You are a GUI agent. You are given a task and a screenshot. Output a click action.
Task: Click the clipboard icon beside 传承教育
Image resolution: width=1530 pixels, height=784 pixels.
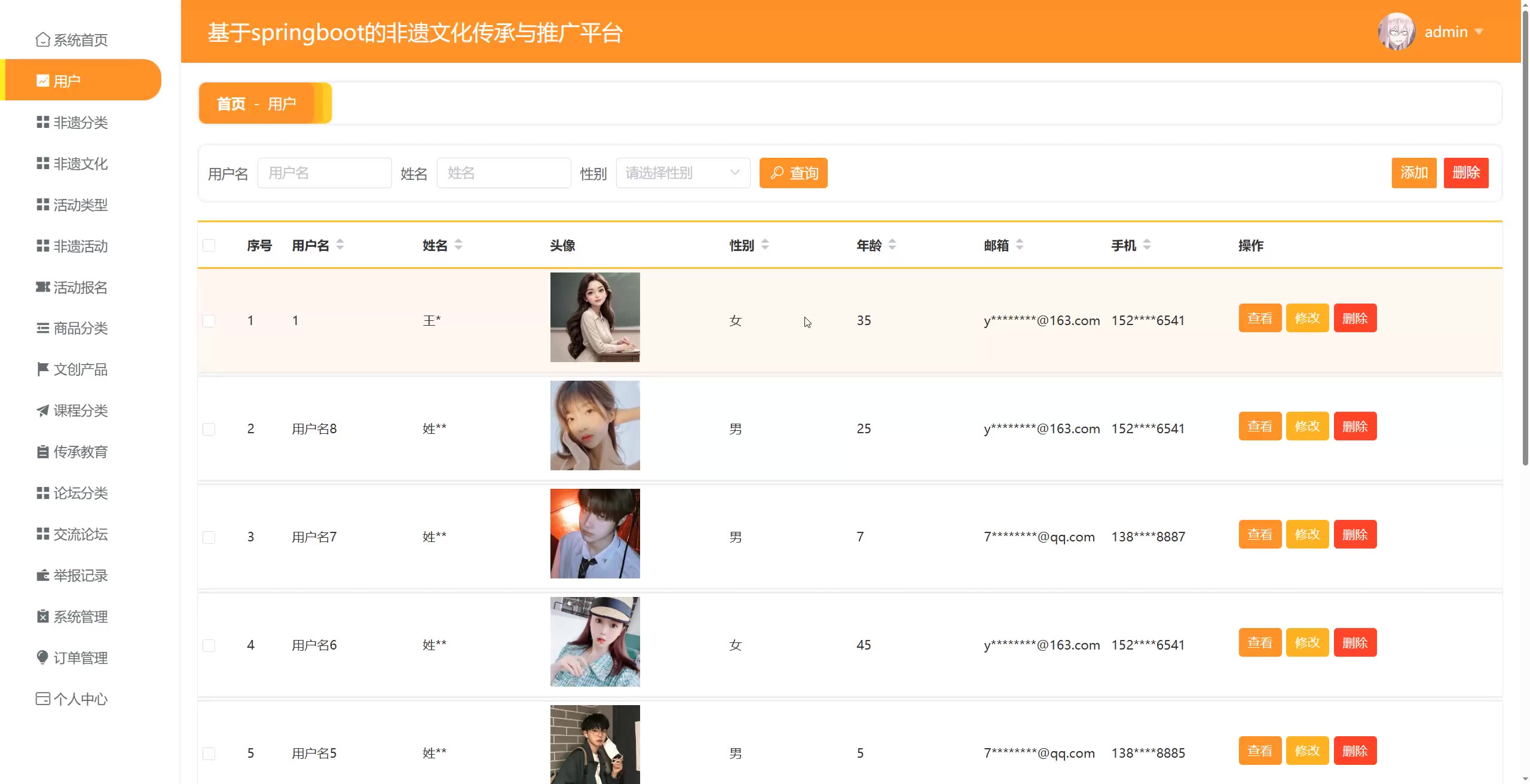point(42,452)
